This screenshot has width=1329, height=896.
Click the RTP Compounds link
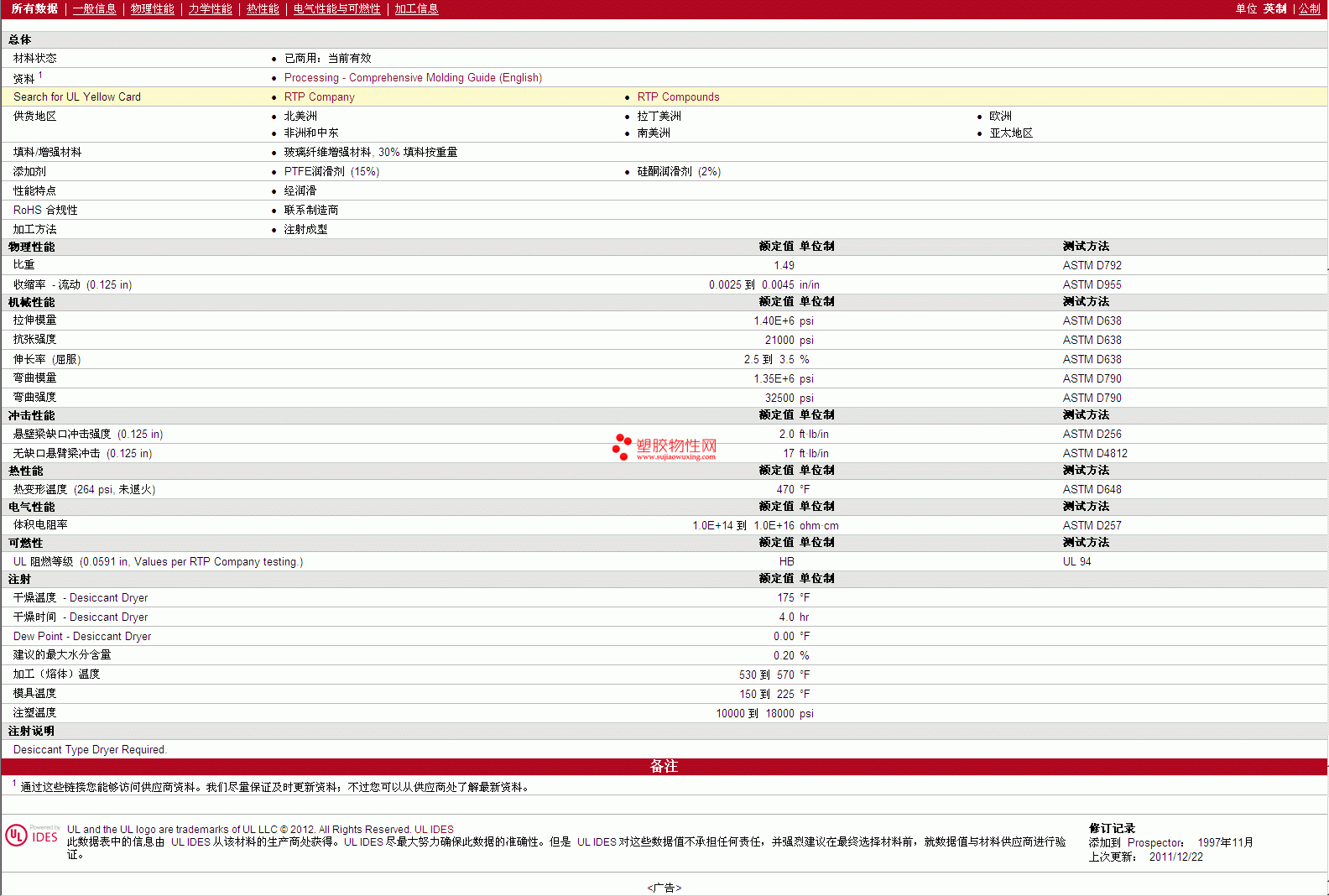point(678,96)
